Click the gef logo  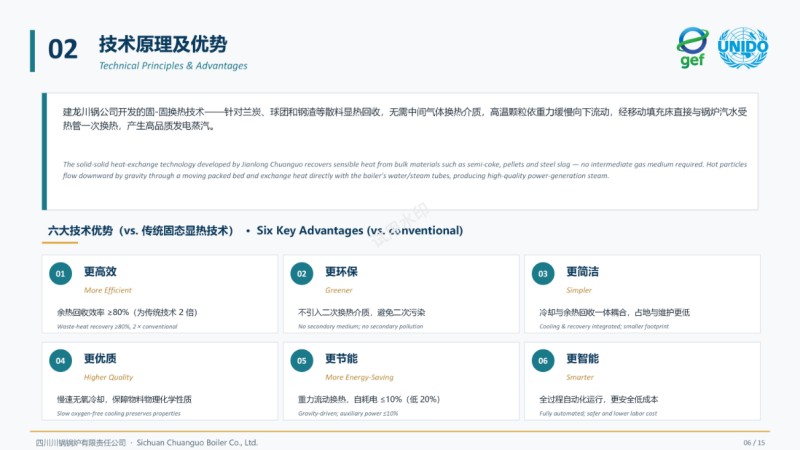coord(693,48)
